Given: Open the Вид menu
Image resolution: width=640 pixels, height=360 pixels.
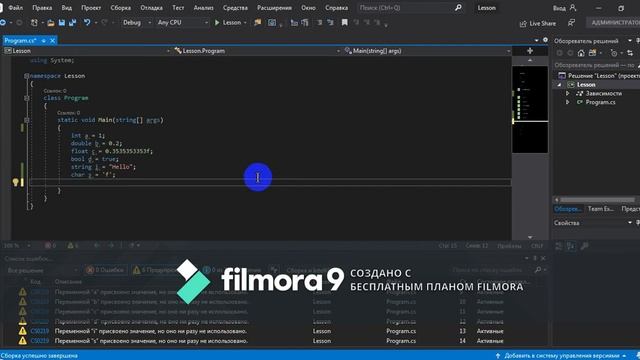Looking at the screenshot, I should tap(67, 8).
